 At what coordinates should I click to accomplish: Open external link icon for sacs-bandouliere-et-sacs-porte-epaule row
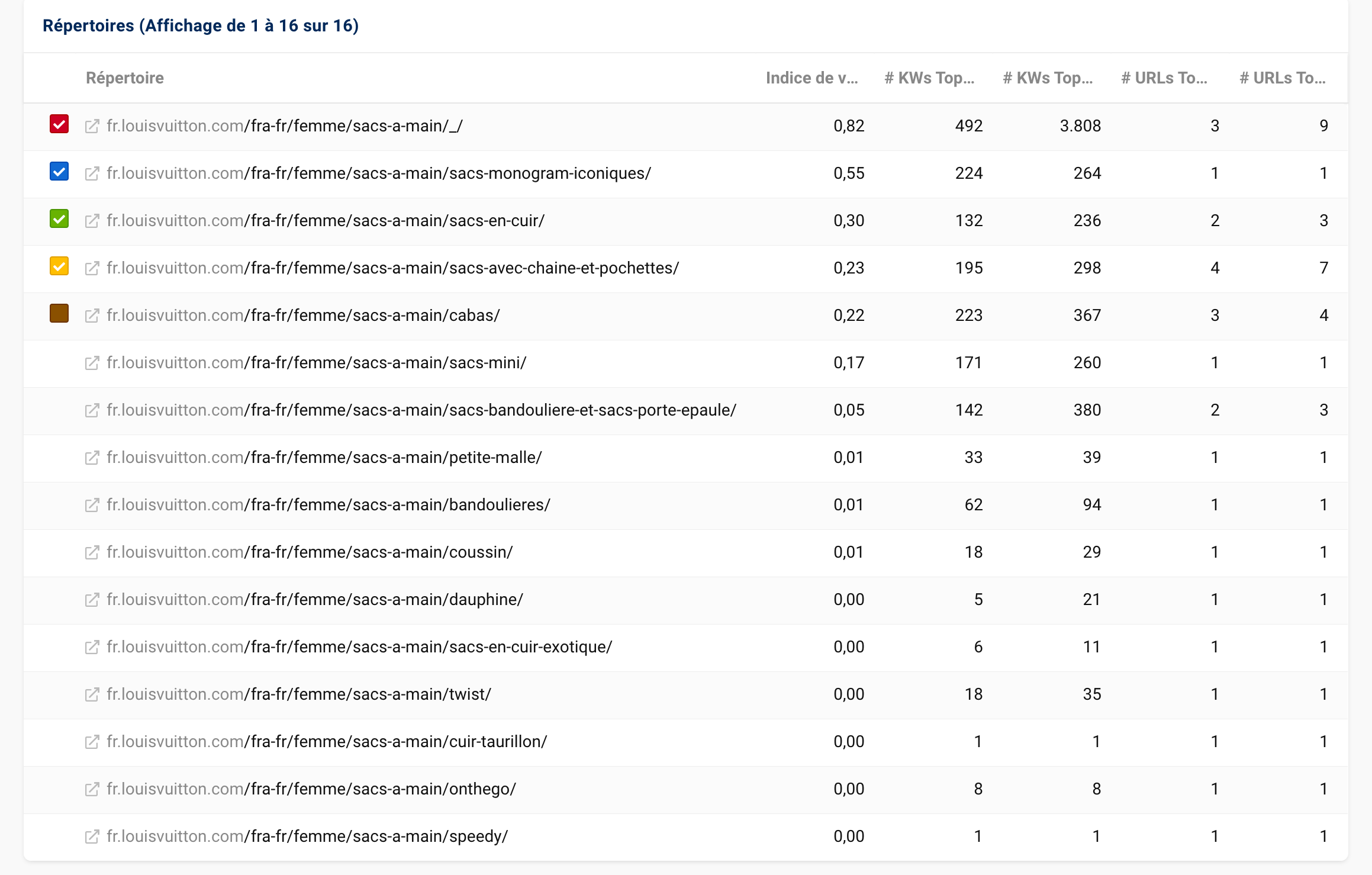[x=92, y=410]
